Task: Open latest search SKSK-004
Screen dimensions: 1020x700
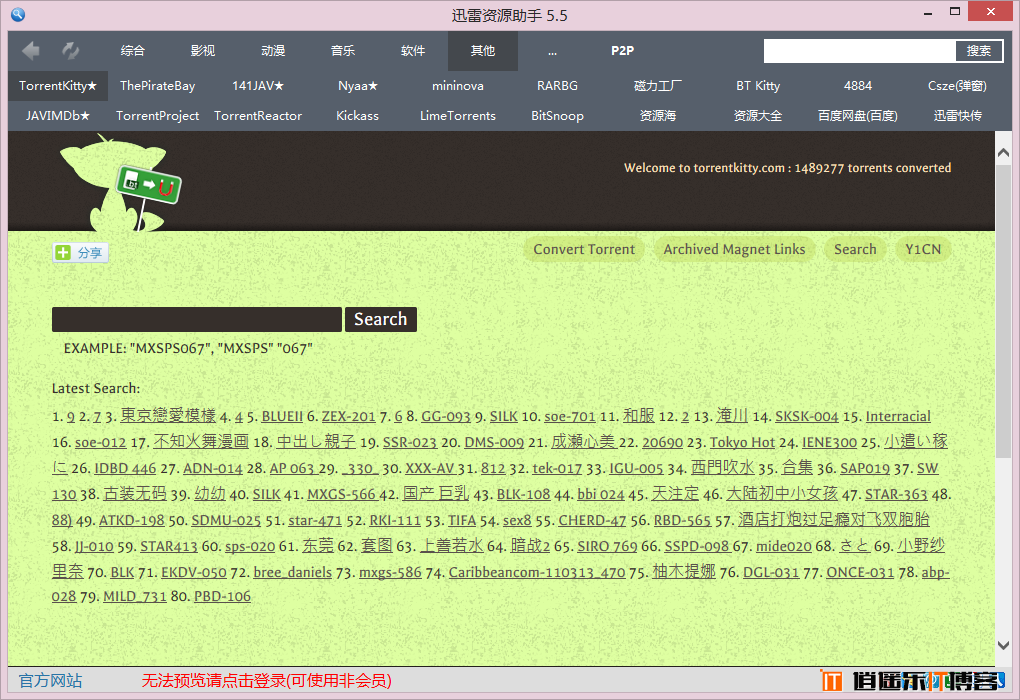Action: pyautogui.click(x=807, y=416)
